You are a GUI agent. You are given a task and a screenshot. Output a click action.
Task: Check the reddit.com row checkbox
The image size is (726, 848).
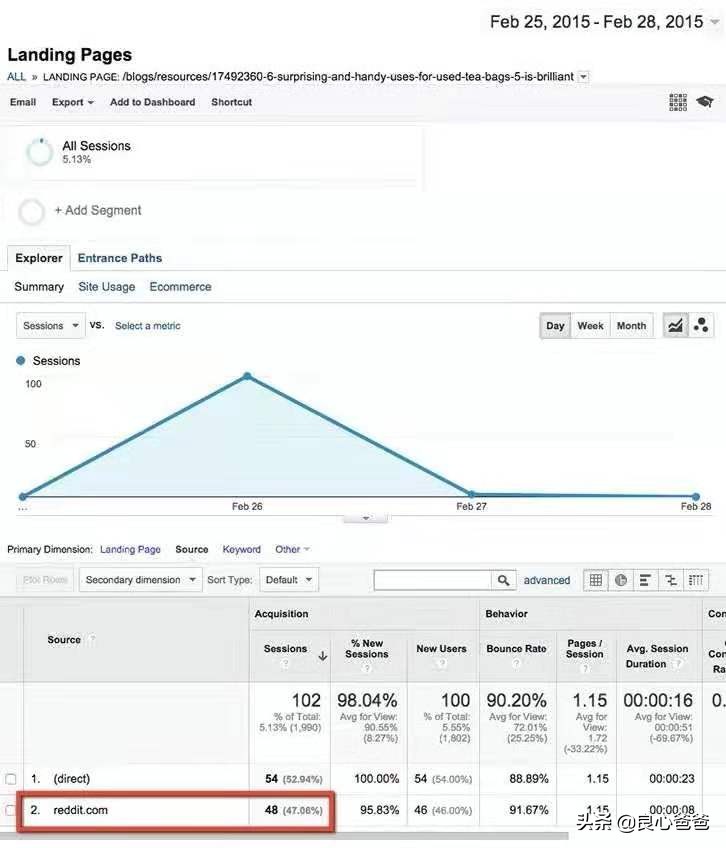(x=10, y=810)
